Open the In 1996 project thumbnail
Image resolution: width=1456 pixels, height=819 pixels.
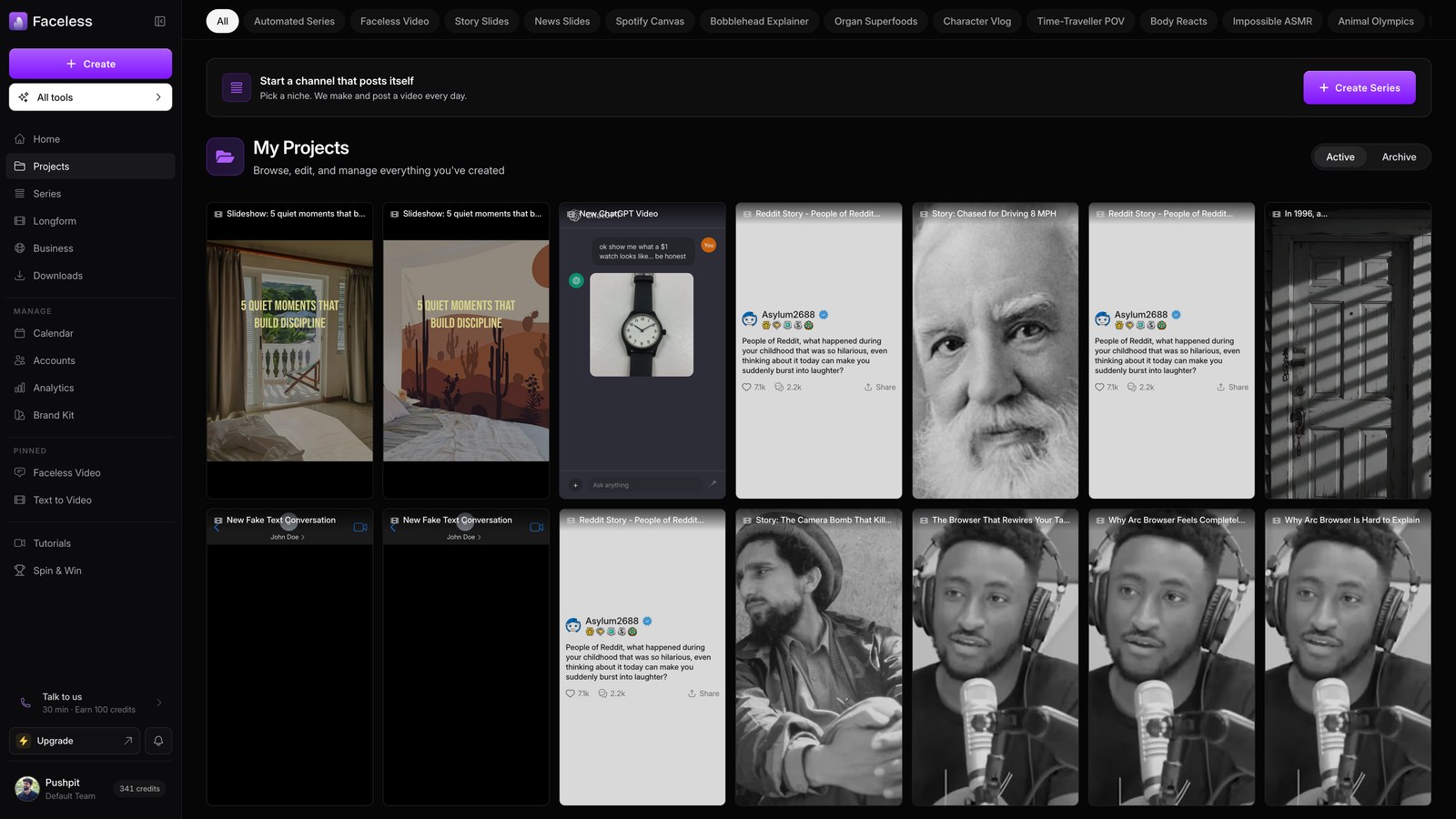click(1348, 350)
